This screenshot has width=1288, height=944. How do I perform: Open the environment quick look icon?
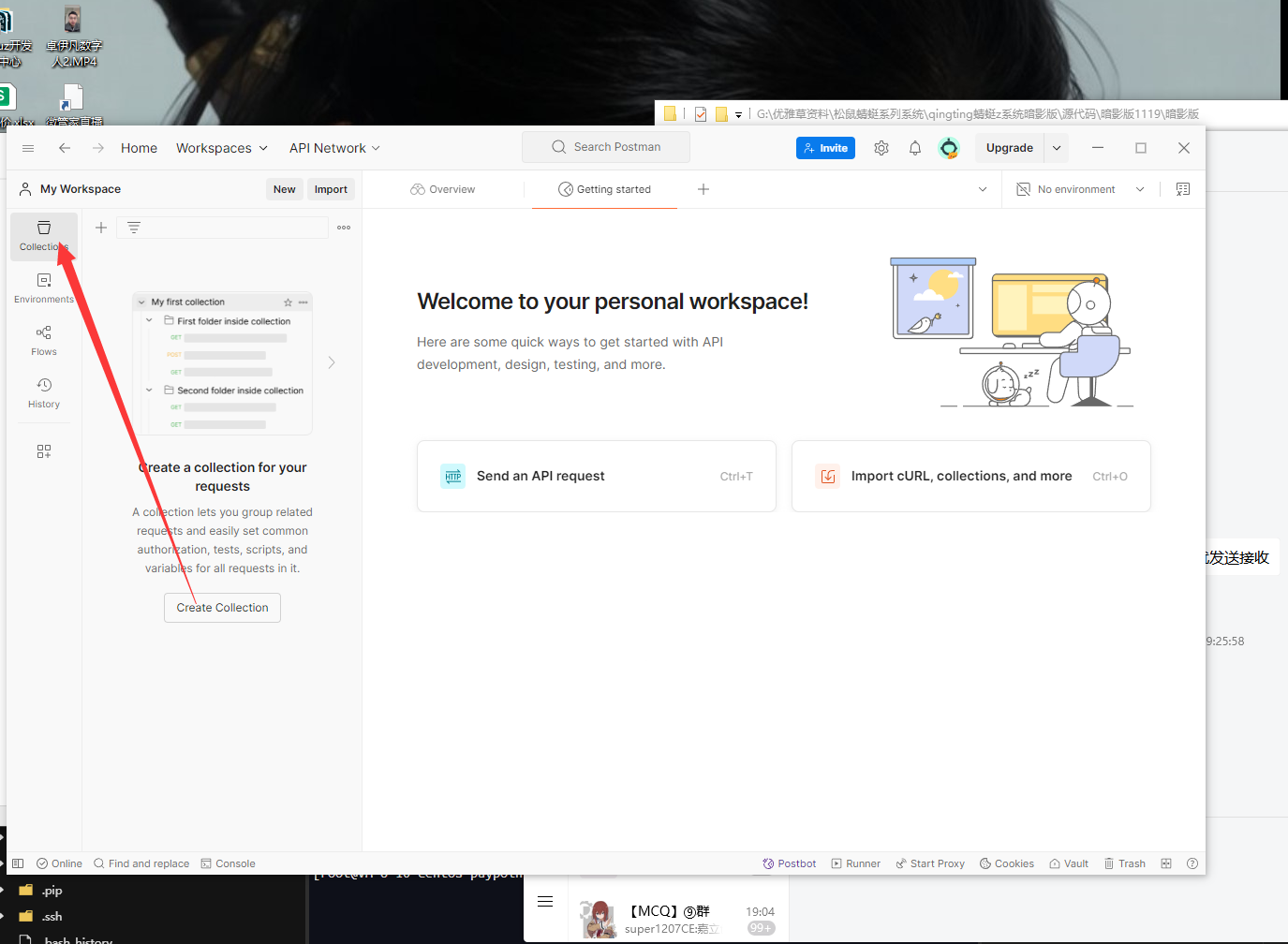pos(1183,189)
